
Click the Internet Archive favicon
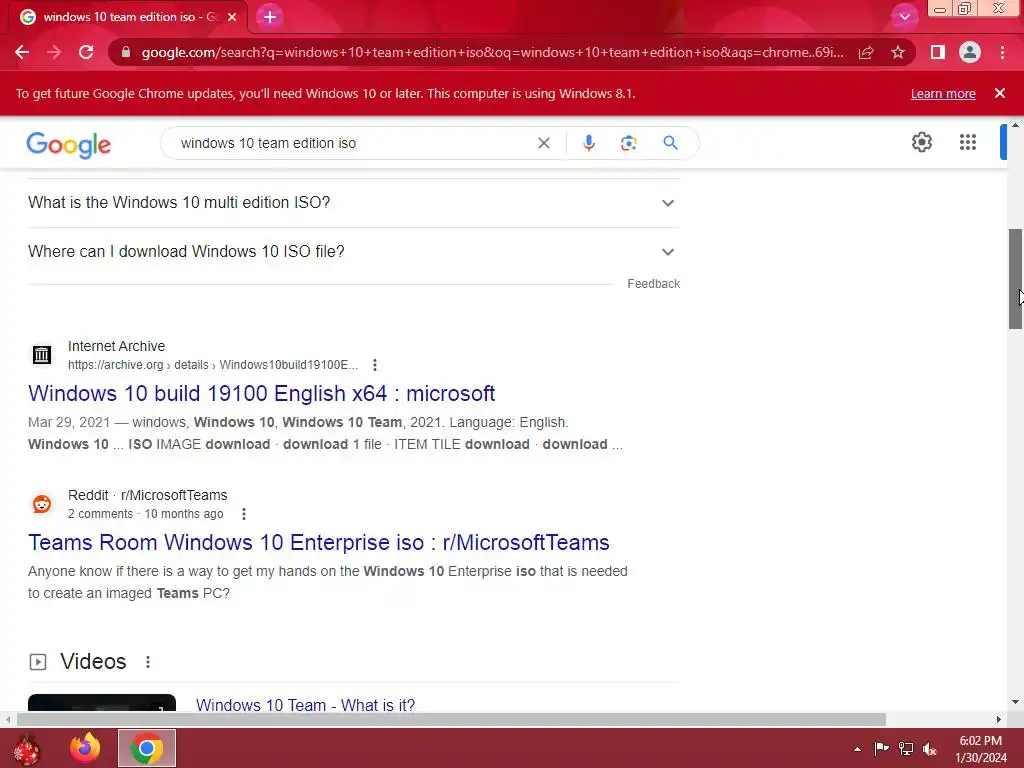(42, 355)
